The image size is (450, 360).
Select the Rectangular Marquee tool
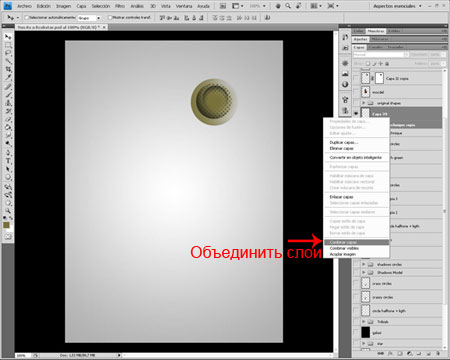point(8,45)
